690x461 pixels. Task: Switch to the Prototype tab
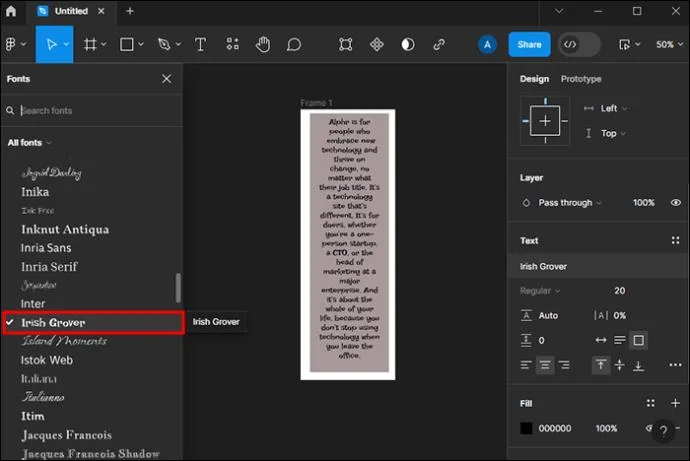pos(581,79)
